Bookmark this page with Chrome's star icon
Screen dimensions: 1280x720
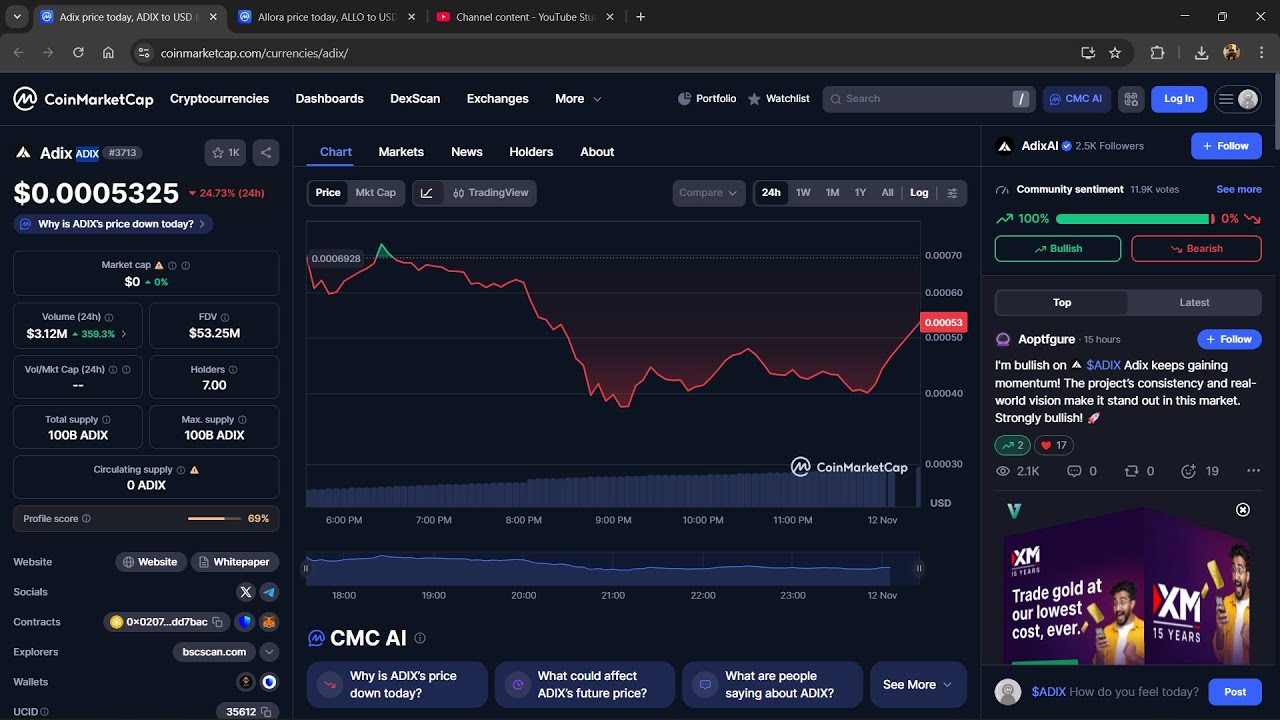tap(1115, 53)
